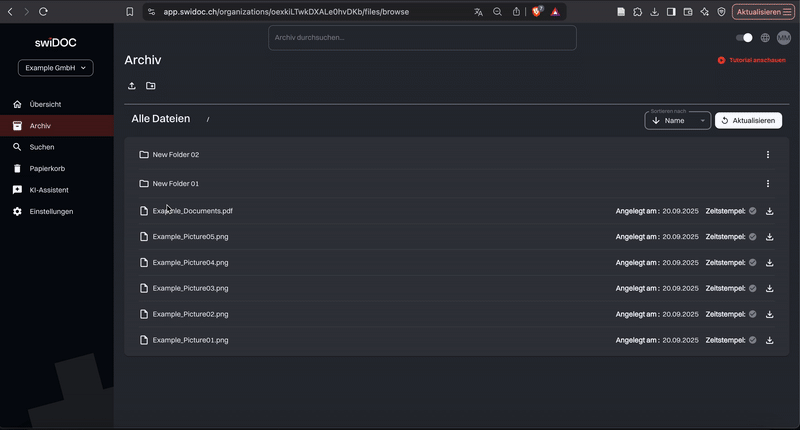The image size is (800, 430).
Task: Open options menu for New Folder 02
Action: coord(768,155)
